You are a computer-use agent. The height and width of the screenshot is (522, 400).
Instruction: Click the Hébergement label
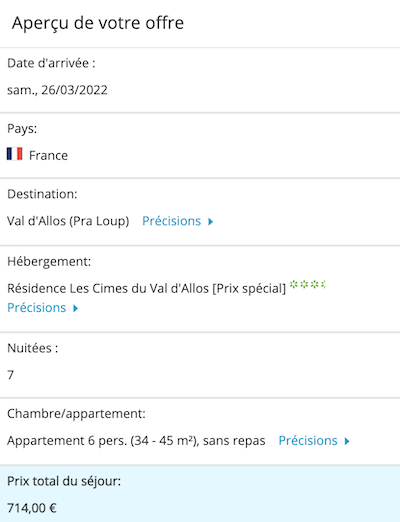[49, 262]
